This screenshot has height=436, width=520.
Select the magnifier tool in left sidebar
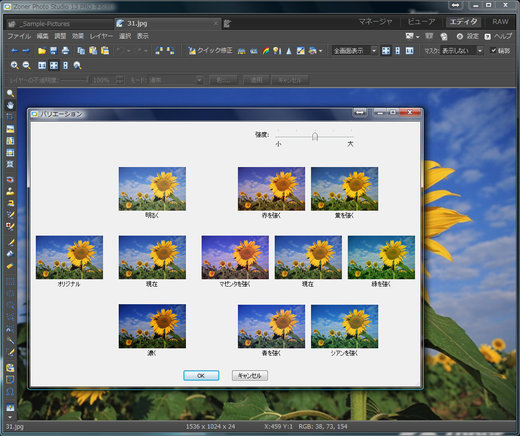point(10,93)
